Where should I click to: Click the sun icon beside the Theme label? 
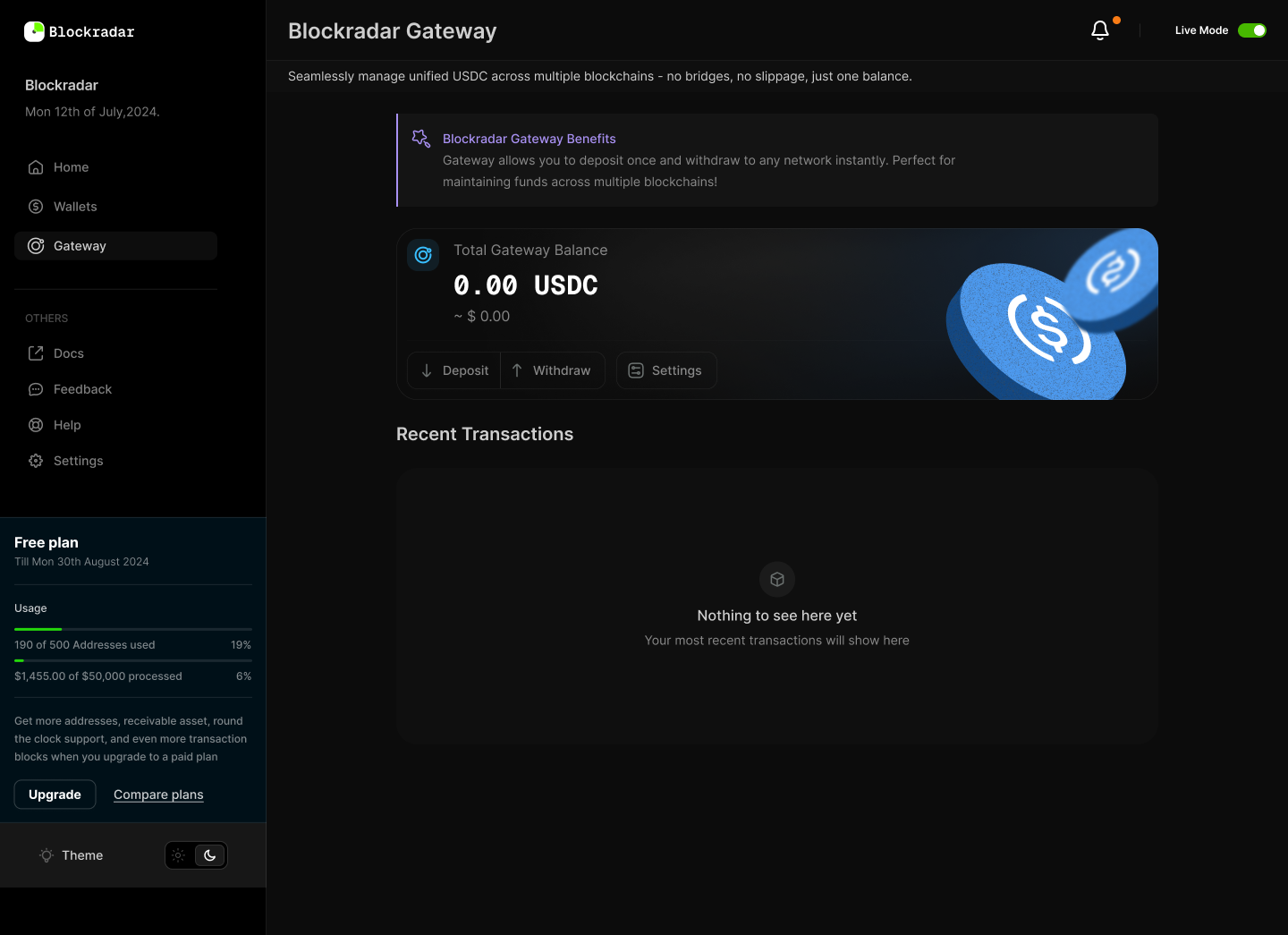pos(47,855)
